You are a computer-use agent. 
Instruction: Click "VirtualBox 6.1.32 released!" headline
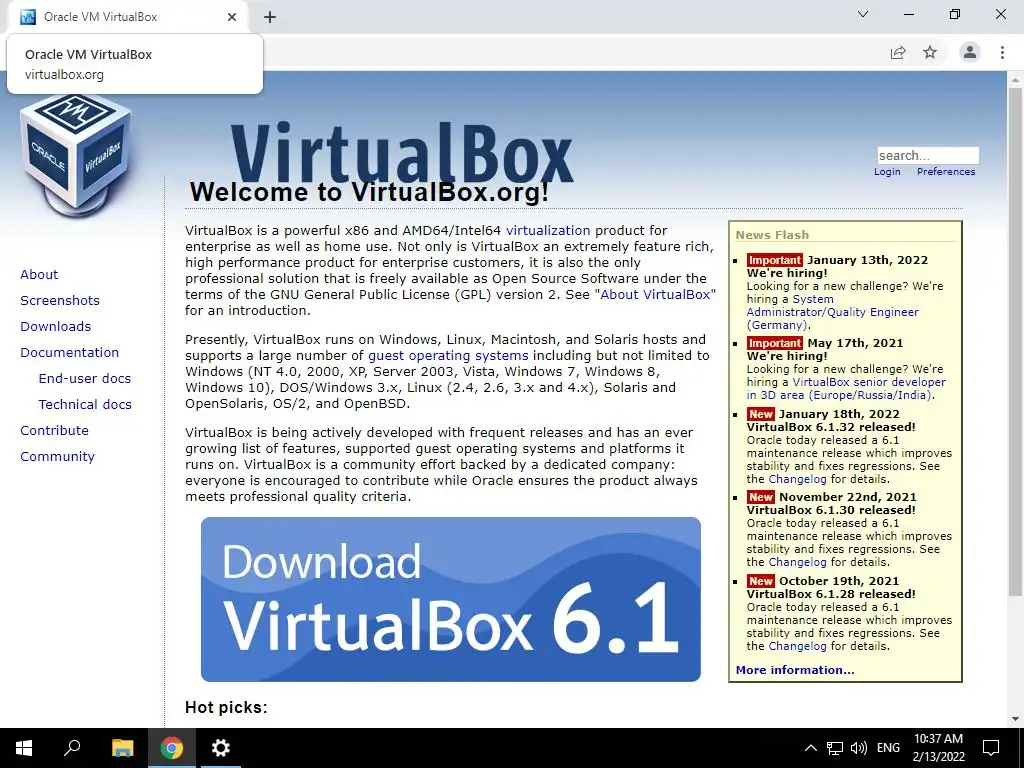click(x=831, y=427)
